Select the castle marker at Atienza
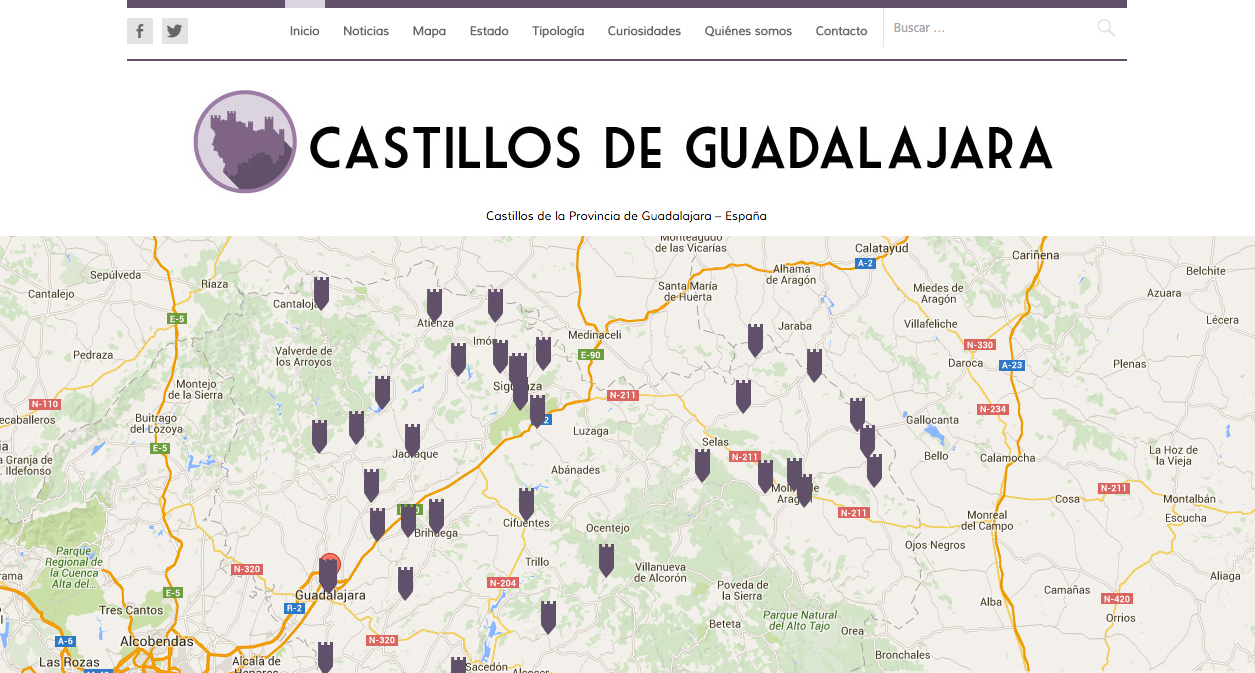1255x673 pixels. tap(434, 303)
